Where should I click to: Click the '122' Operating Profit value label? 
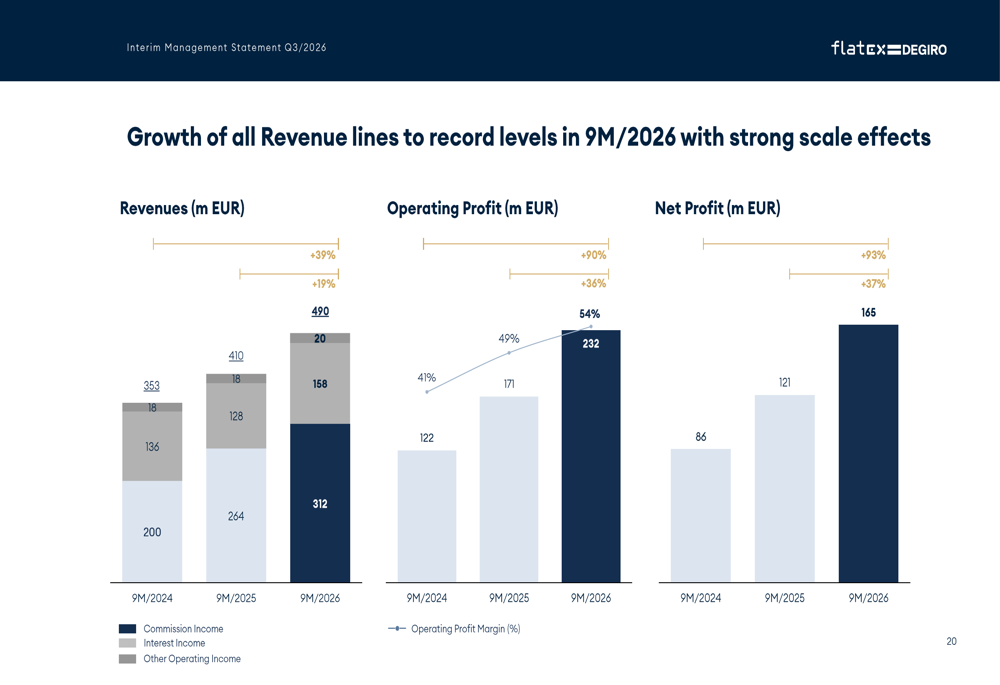pos(427,438)
